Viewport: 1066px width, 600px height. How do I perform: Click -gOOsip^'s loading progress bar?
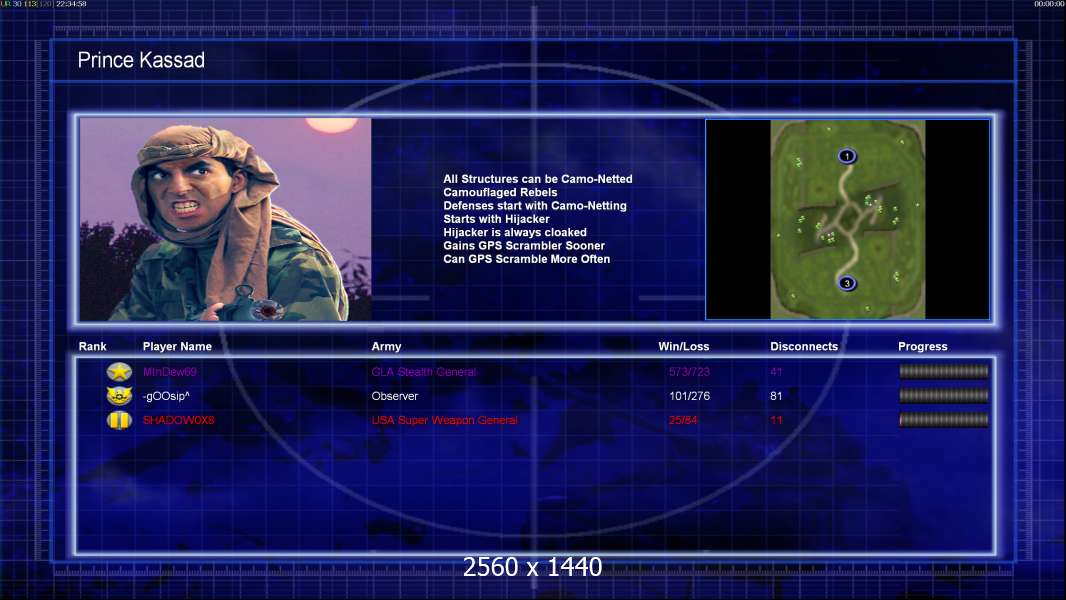point(943,395)
